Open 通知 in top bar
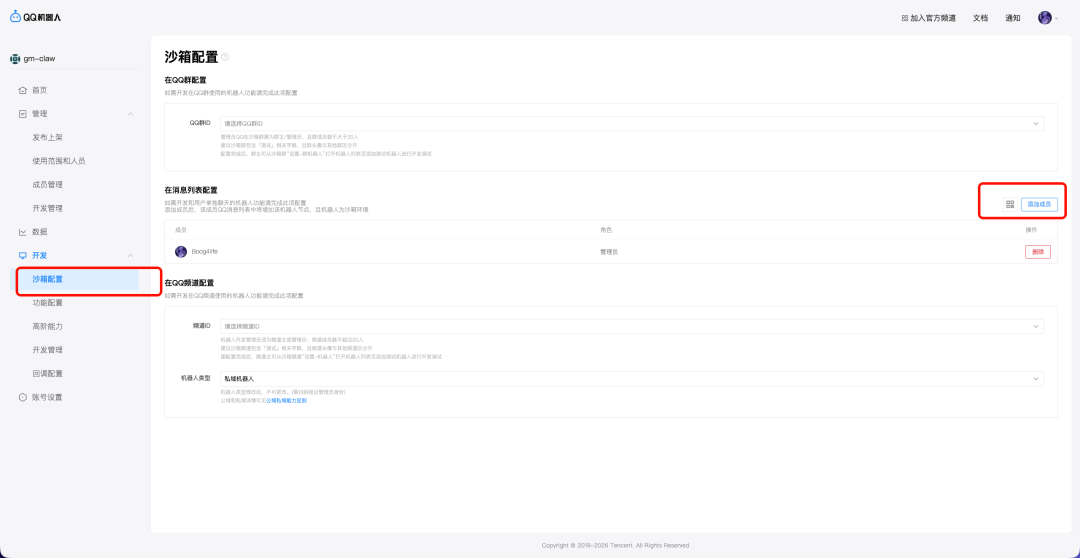 click(x=1012, y=19)
